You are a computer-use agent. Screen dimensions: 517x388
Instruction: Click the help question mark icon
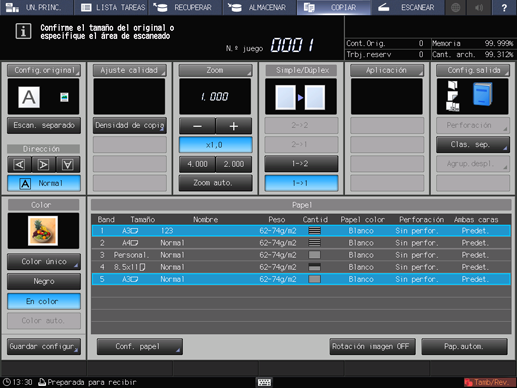(x=504, y=7)
